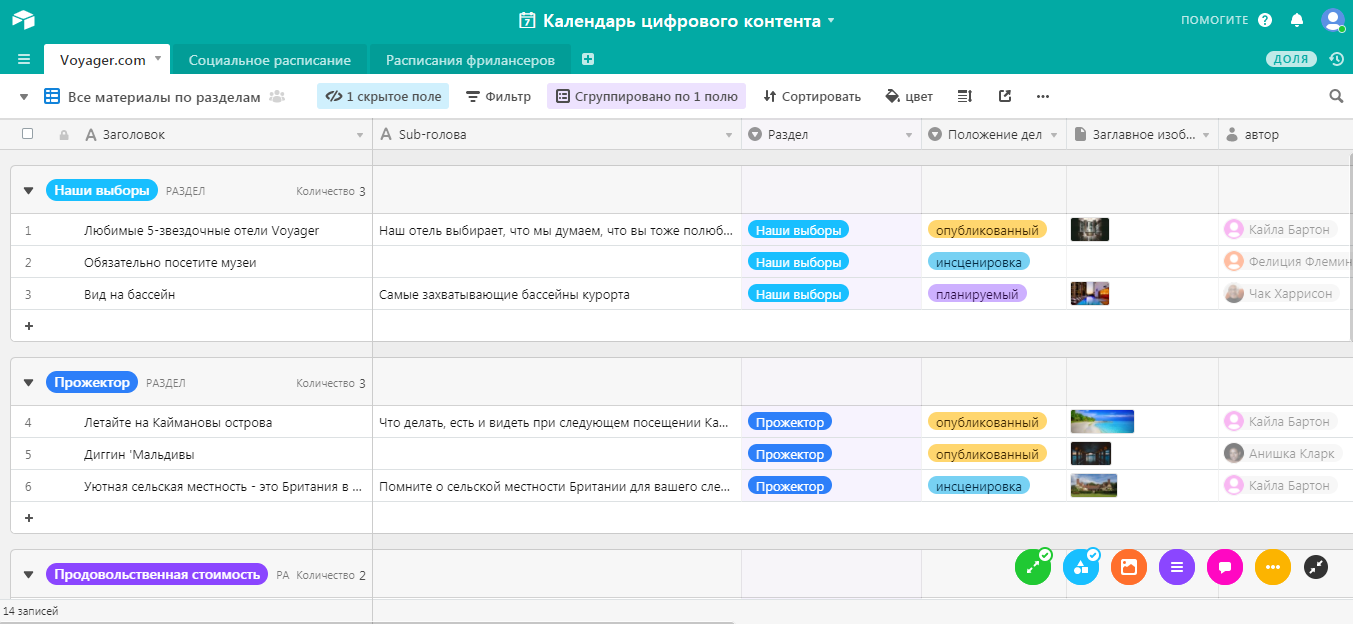This screenshot has height=624, width=1353.
Task: Open revision history clock icon
Action: tap(1337, 59)
